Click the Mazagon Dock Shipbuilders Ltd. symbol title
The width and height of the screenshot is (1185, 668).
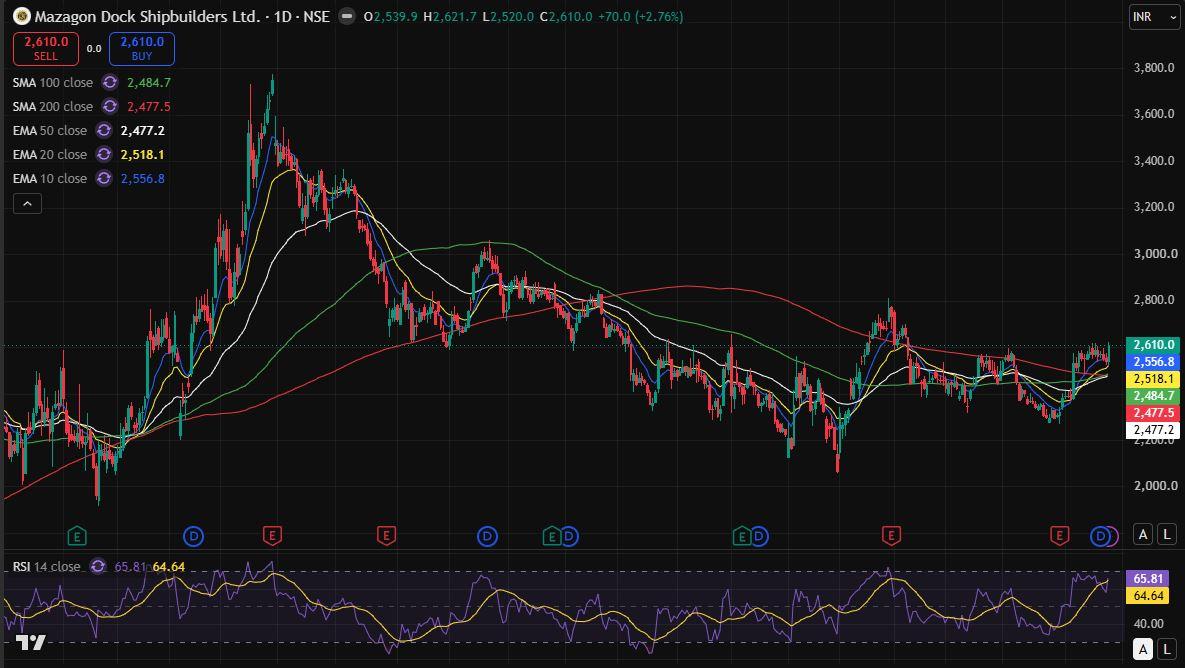tap(147, 16)
